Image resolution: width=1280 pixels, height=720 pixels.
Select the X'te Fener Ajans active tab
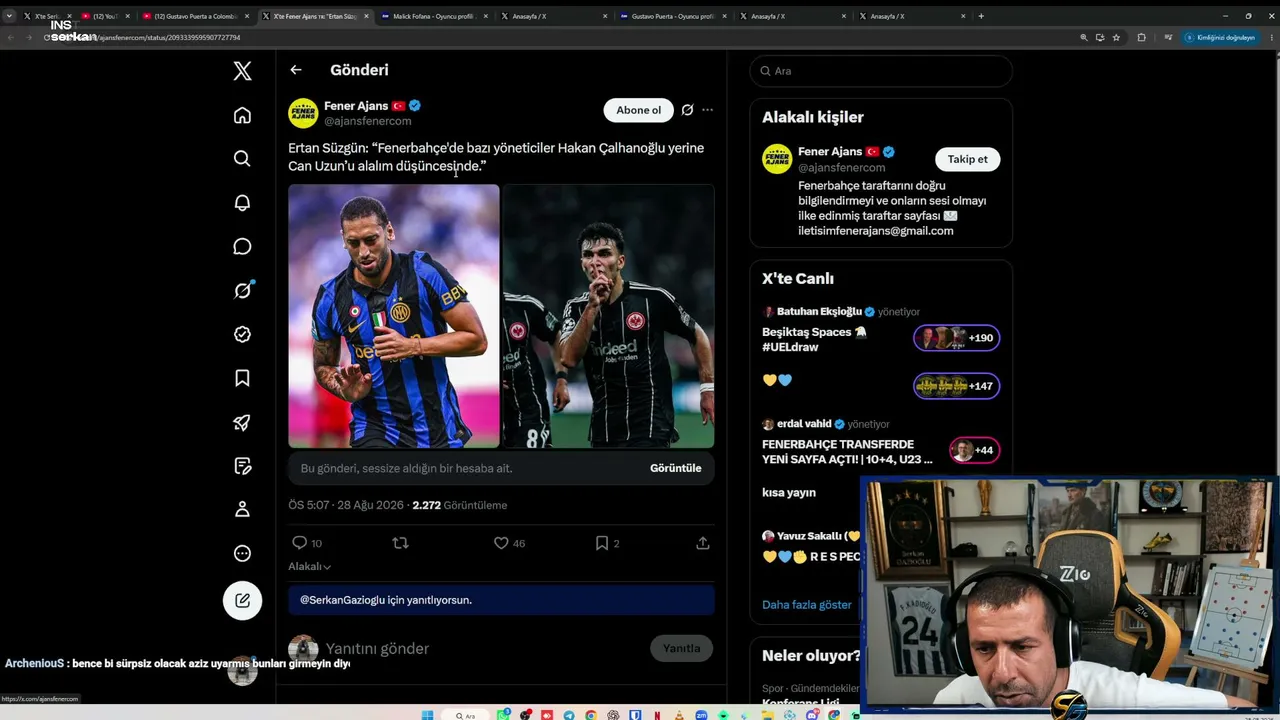point(314,16)
